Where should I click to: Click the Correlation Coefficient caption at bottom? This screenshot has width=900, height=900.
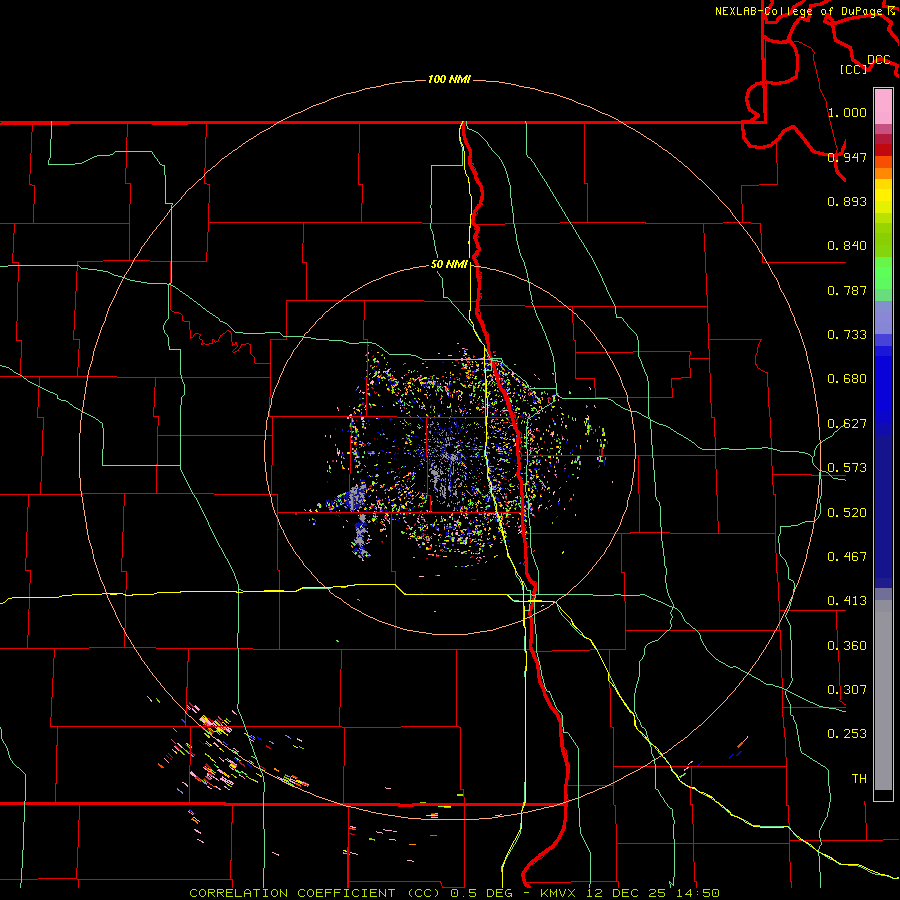(455, 893)
